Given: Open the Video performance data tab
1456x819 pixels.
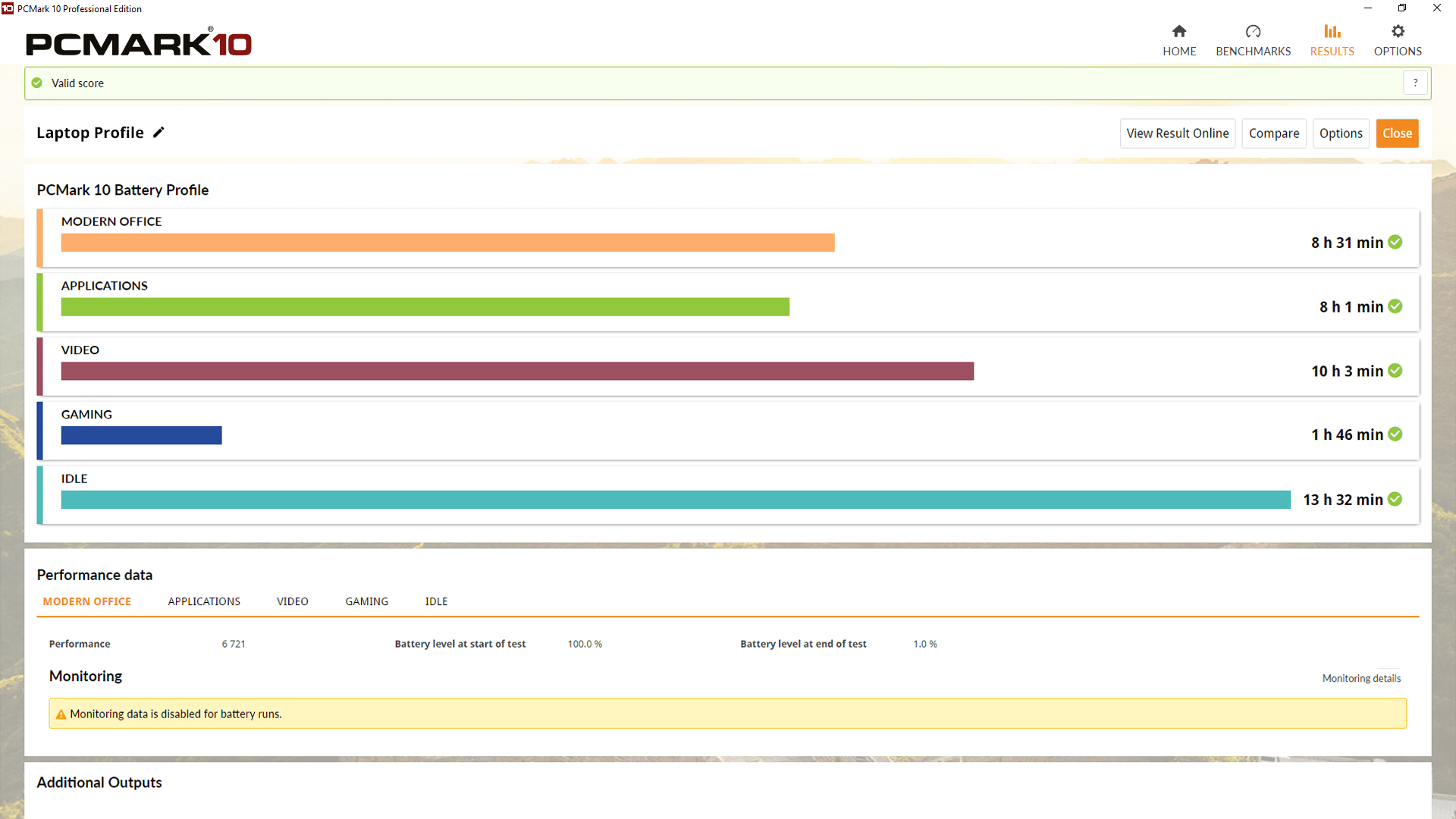Looking at the screenshot, I should pyautogui.click(x=293, y=601).
